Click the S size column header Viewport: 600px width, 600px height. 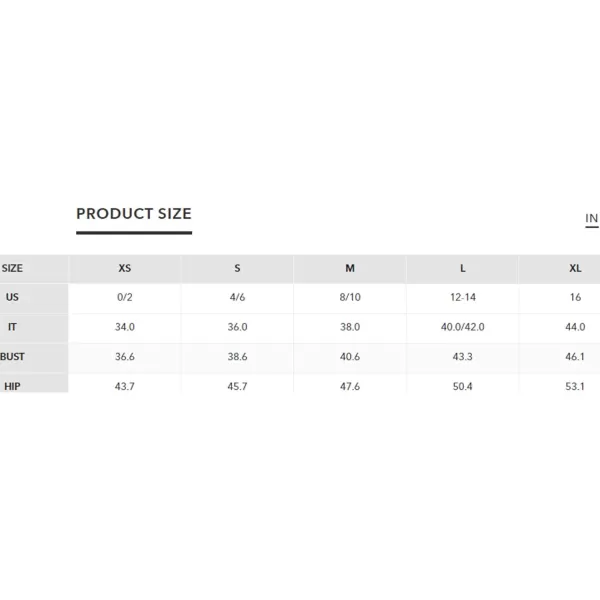[237, 269]
